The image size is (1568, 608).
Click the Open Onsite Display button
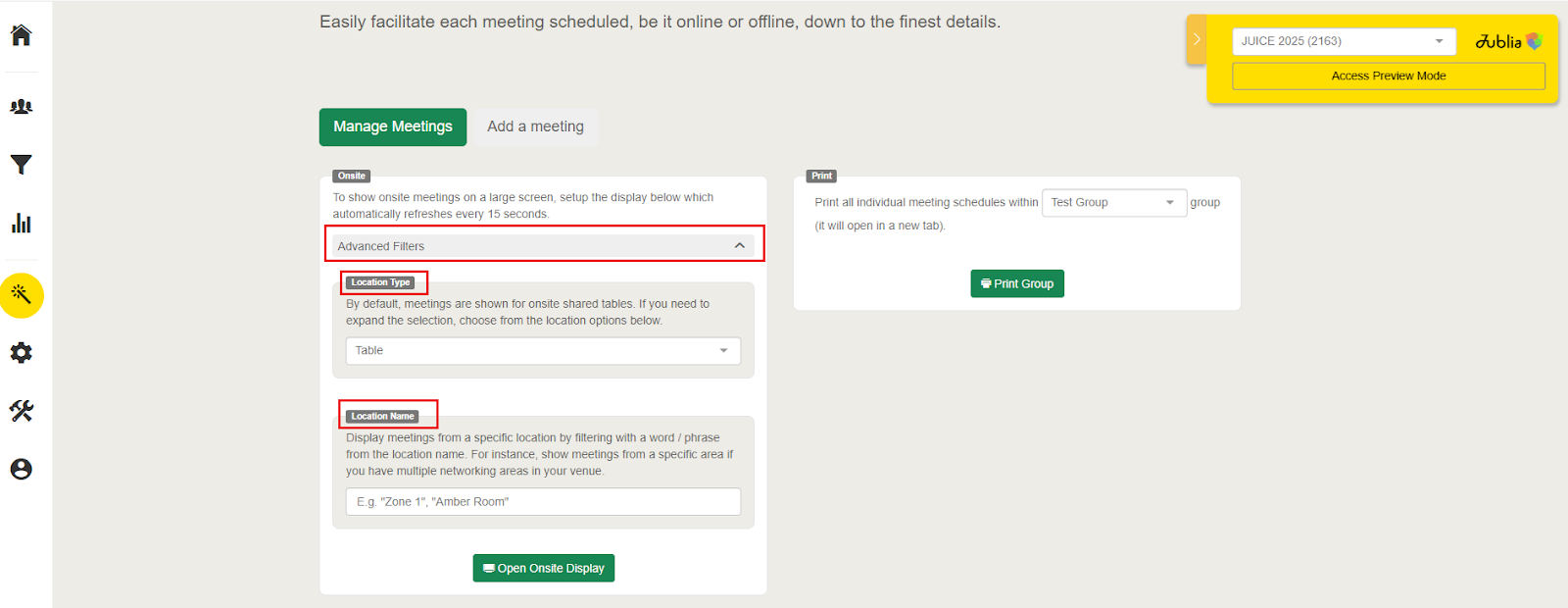(544, 569)
